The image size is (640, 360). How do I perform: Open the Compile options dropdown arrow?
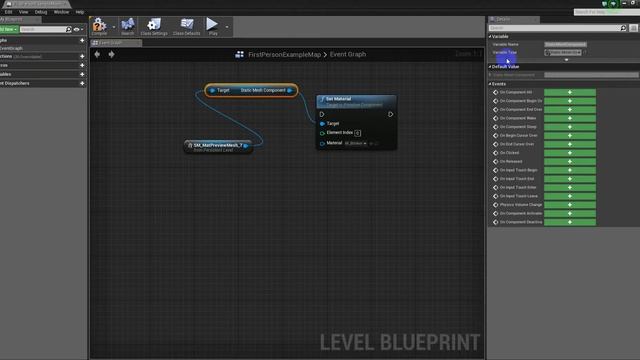[113, 27]
